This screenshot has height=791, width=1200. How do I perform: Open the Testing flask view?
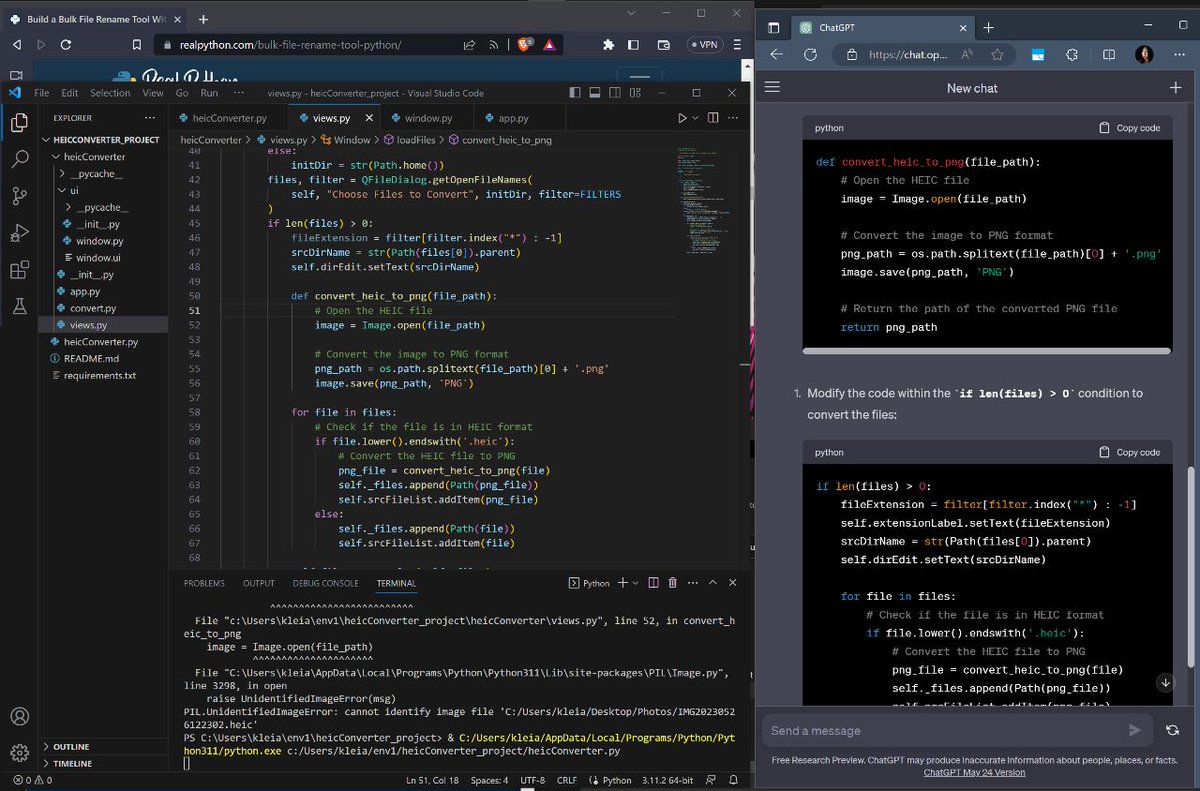click(18, 307)
